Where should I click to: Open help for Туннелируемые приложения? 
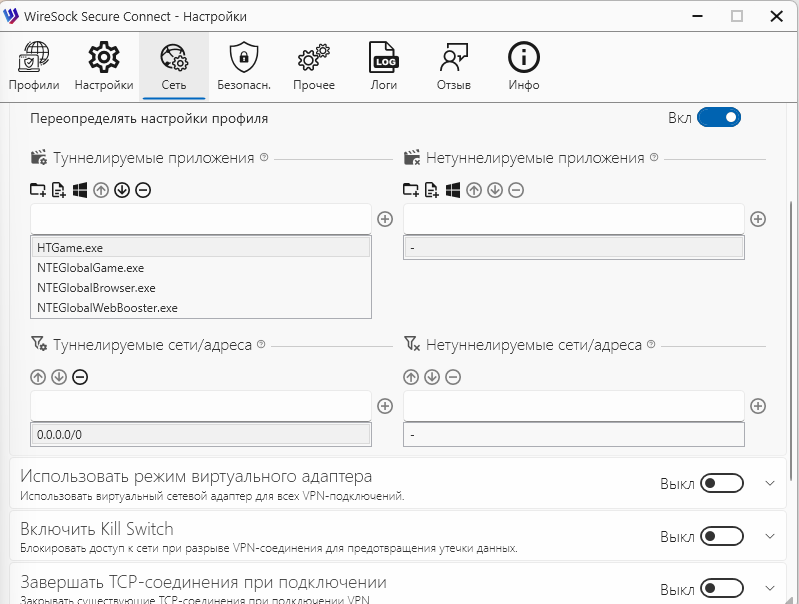264,157
